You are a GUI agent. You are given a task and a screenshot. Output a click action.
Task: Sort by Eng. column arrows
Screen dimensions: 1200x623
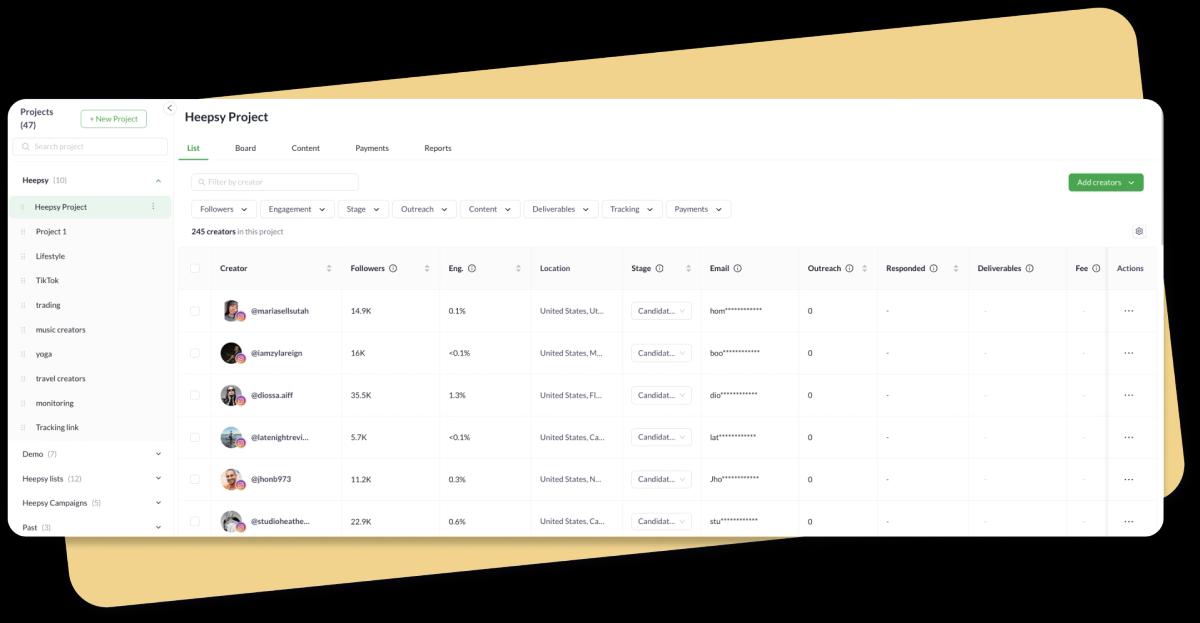coord(518,268)
